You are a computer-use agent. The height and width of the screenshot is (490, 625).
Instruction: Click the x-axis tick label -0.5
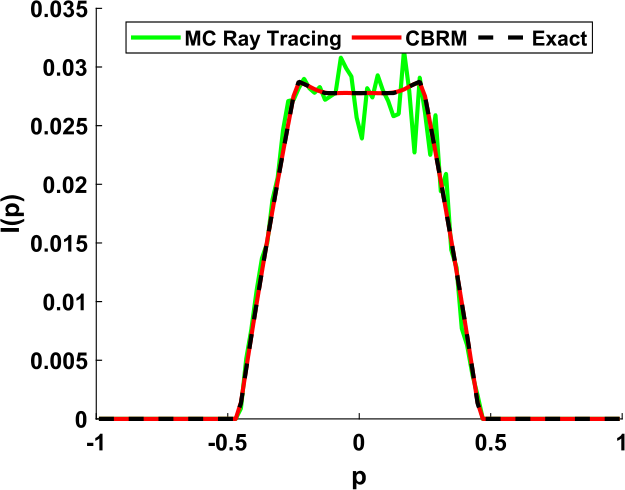tap(228, 443)
